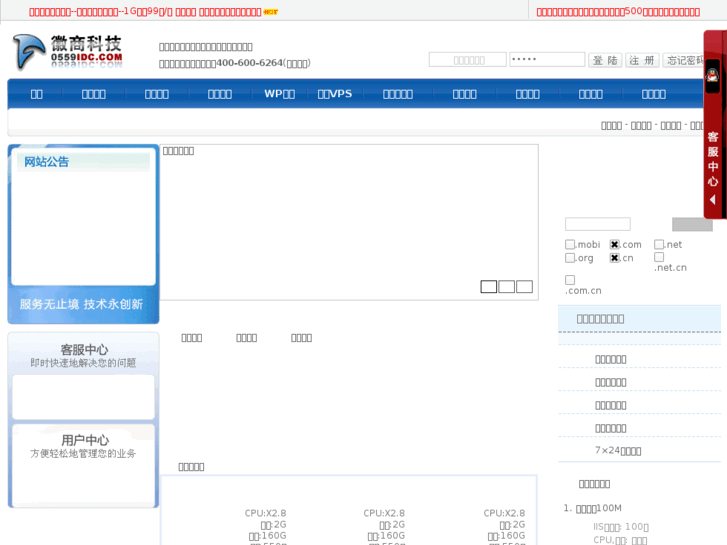Select third slide indicator box in banner
727x545 pixels.
(x=524, y=287)
